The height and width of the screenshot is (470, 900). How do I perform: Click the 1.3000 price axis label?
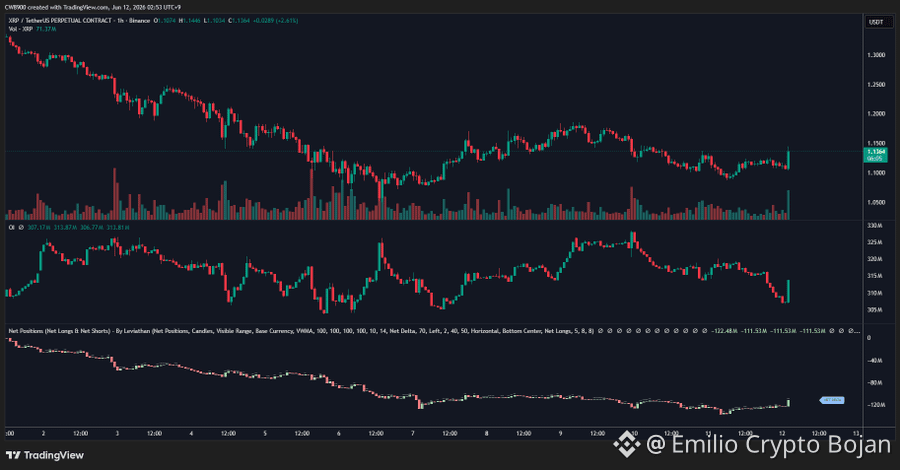tap(876, 55)
